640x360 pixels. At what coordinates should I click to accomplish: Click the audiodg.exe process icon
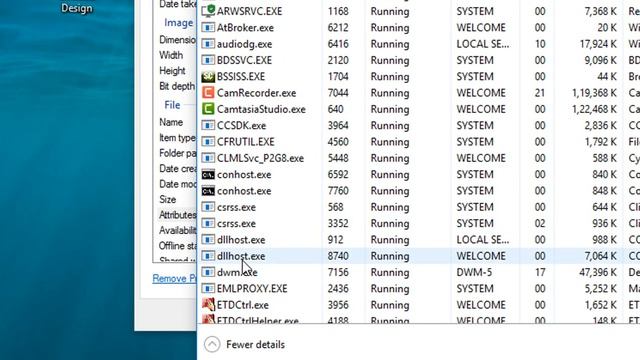click(208, 44)
